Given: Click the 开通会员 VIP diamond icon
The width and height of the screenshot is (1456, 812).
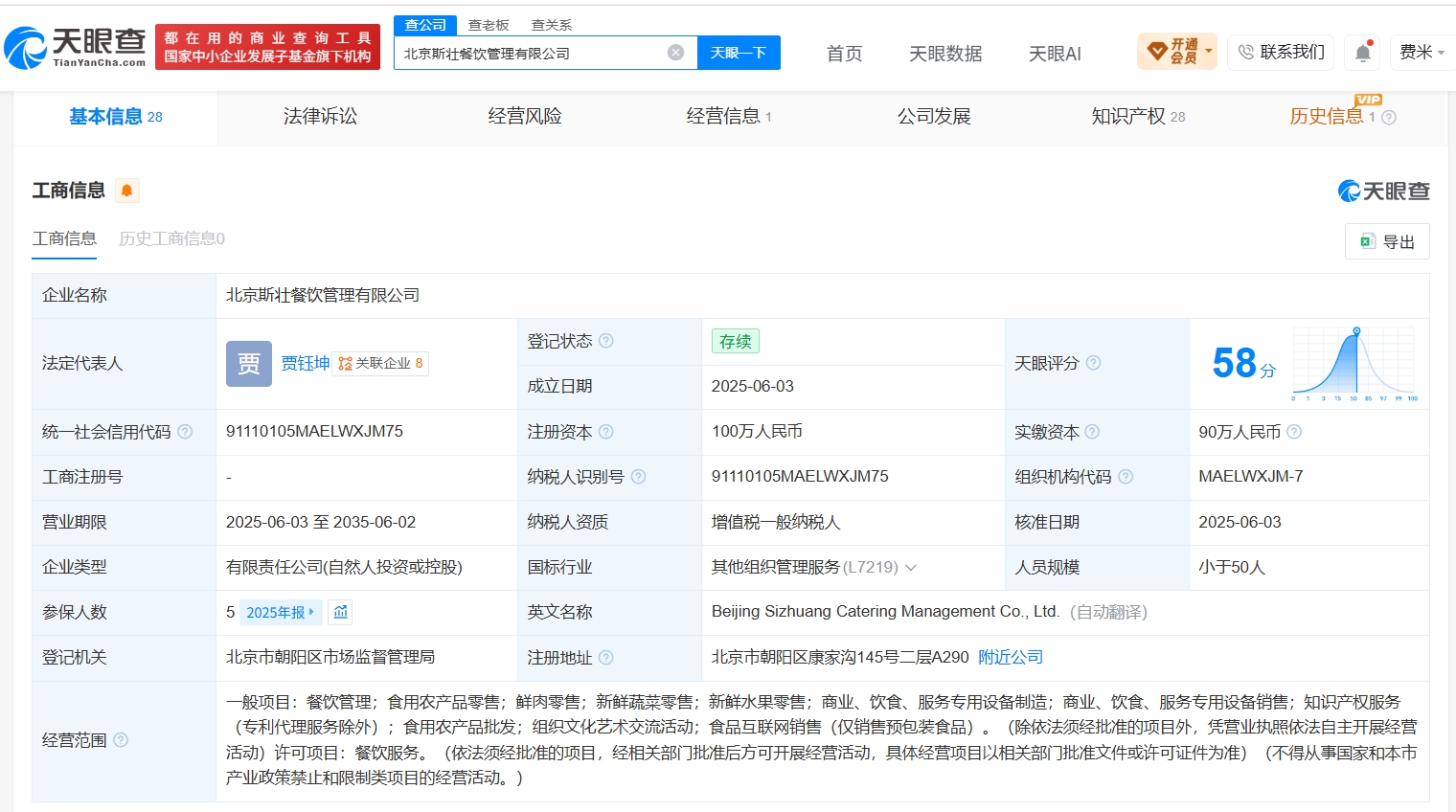Looking at the screenshot, I should click(1157, 51).
